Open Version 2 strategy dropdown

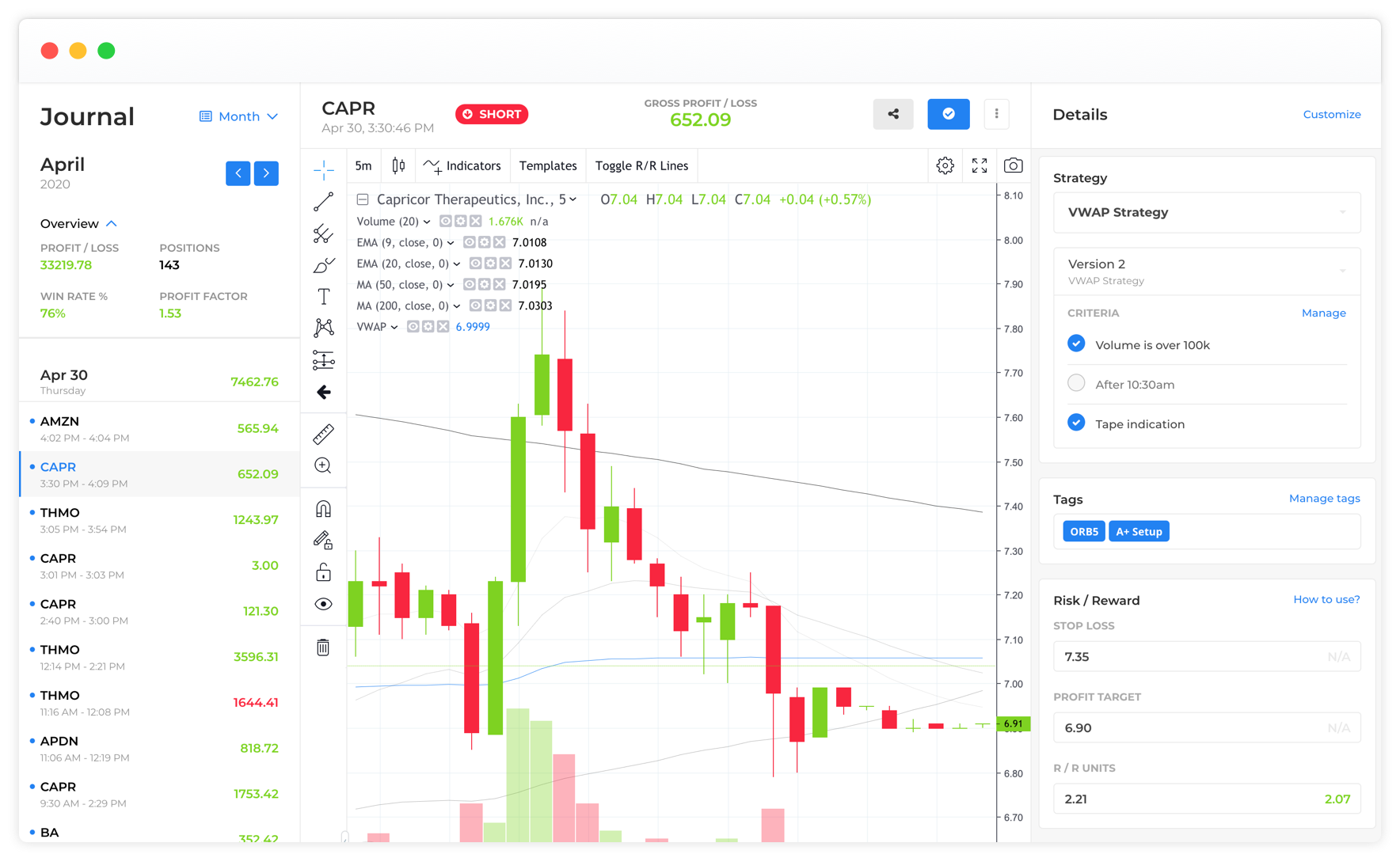coord(1207,271)
